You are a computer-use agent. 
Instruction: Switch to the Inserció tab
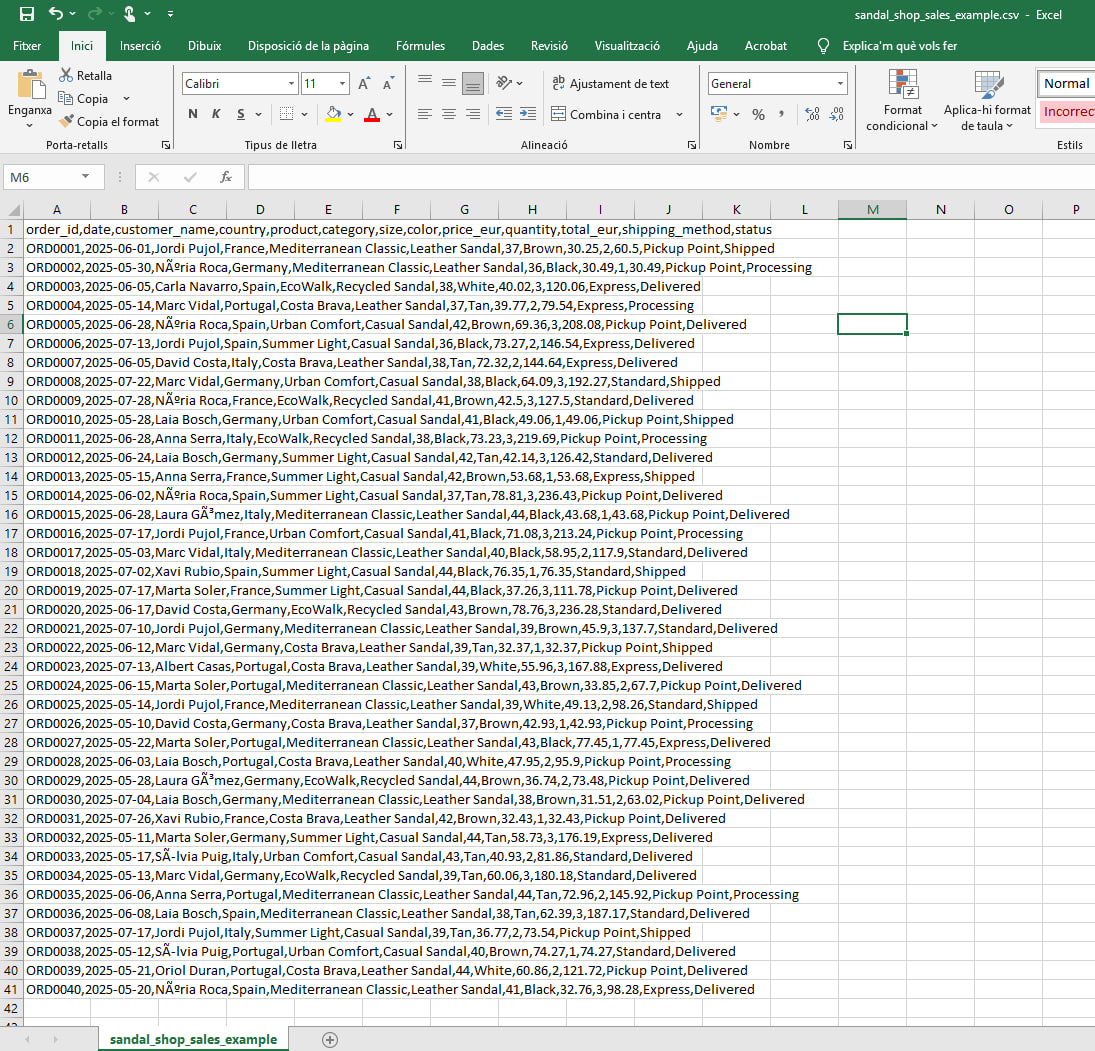140,46
